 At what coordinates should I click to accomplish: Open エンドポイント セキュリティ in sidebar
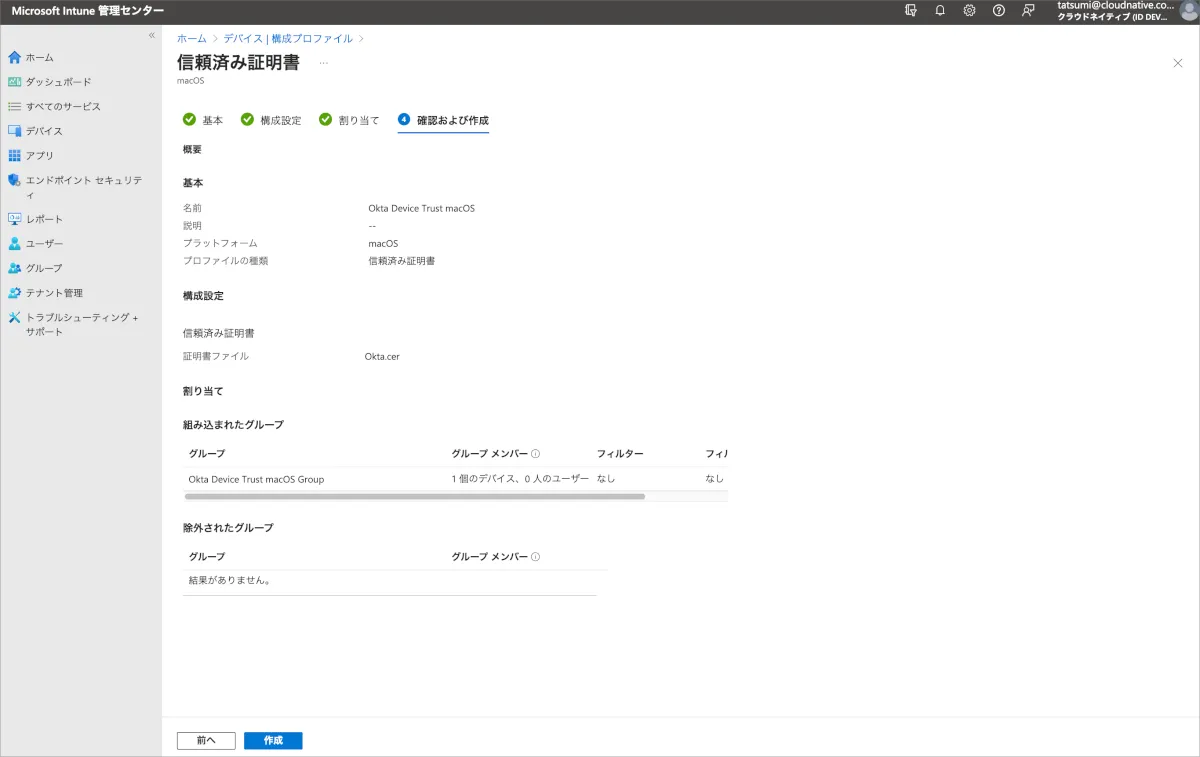coord(83,181)
